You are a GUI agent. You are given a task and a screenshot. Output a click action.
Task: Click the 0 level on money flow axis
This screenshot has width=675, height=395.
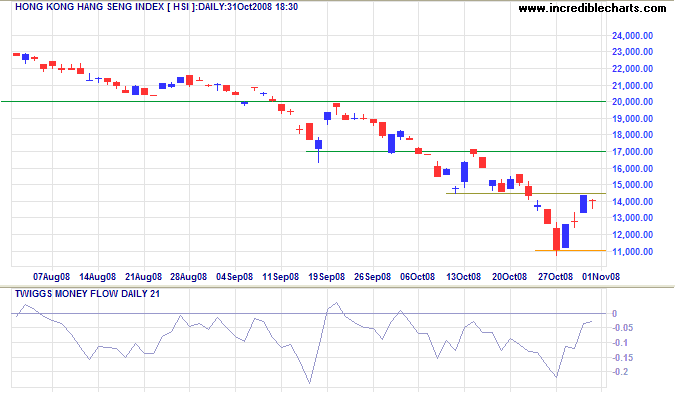(x=614, y=314)
